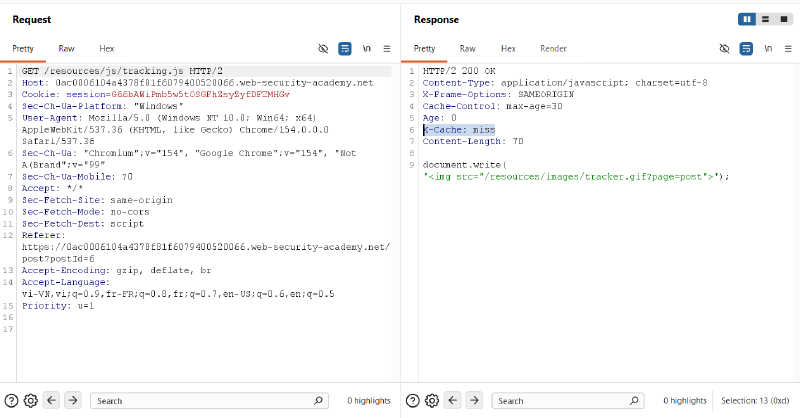
Task: Click highlighted X-Cache: miss header
Action: click(x=459, y=130)
